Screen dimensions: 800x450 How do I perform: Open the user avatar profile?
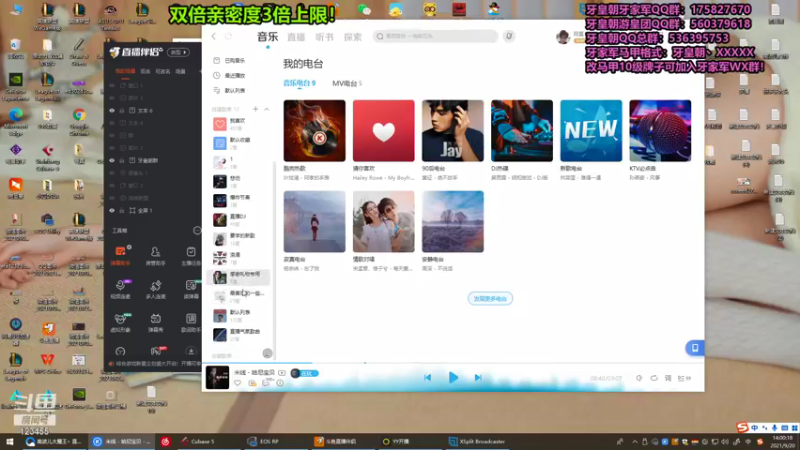[563, 37]
